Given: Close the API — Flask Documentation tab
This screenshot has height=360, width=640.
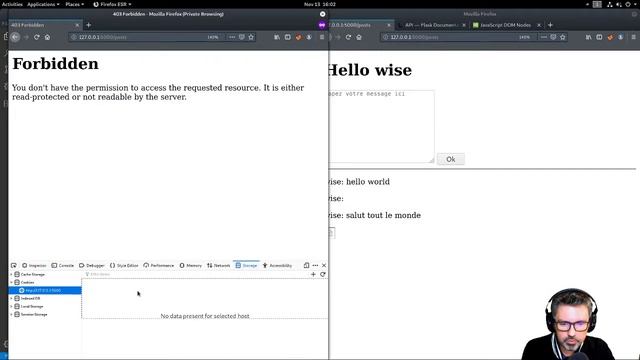Looking at the screenshot, I should (x=464, y=25).
